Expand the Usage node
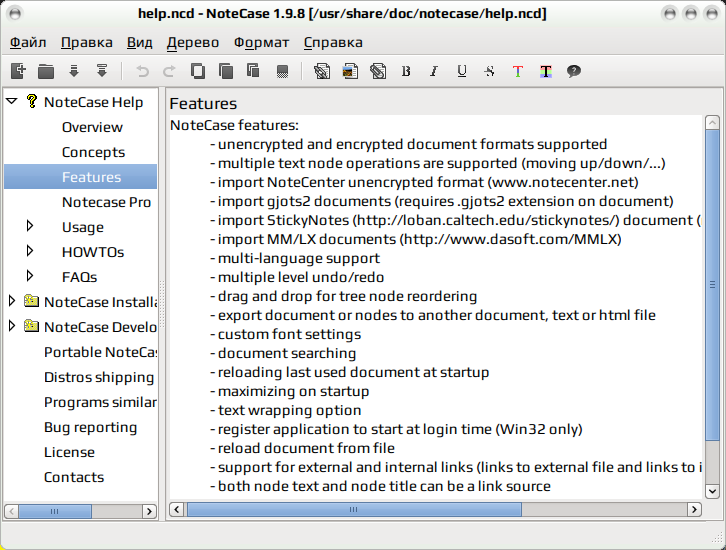 (30, 226)
